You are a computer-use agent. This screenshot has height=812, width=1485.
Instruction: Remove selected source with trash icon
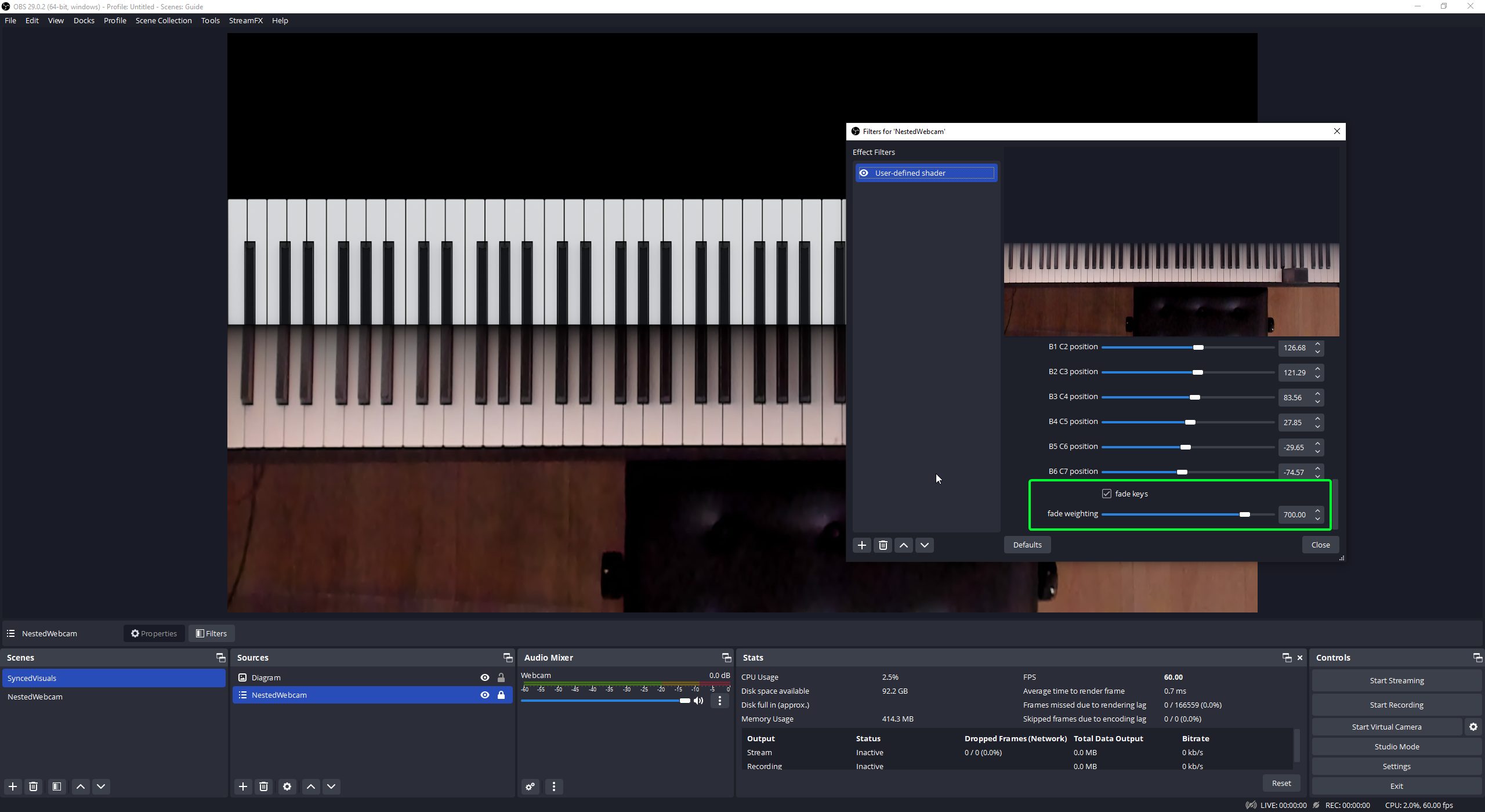pos(263,786)
